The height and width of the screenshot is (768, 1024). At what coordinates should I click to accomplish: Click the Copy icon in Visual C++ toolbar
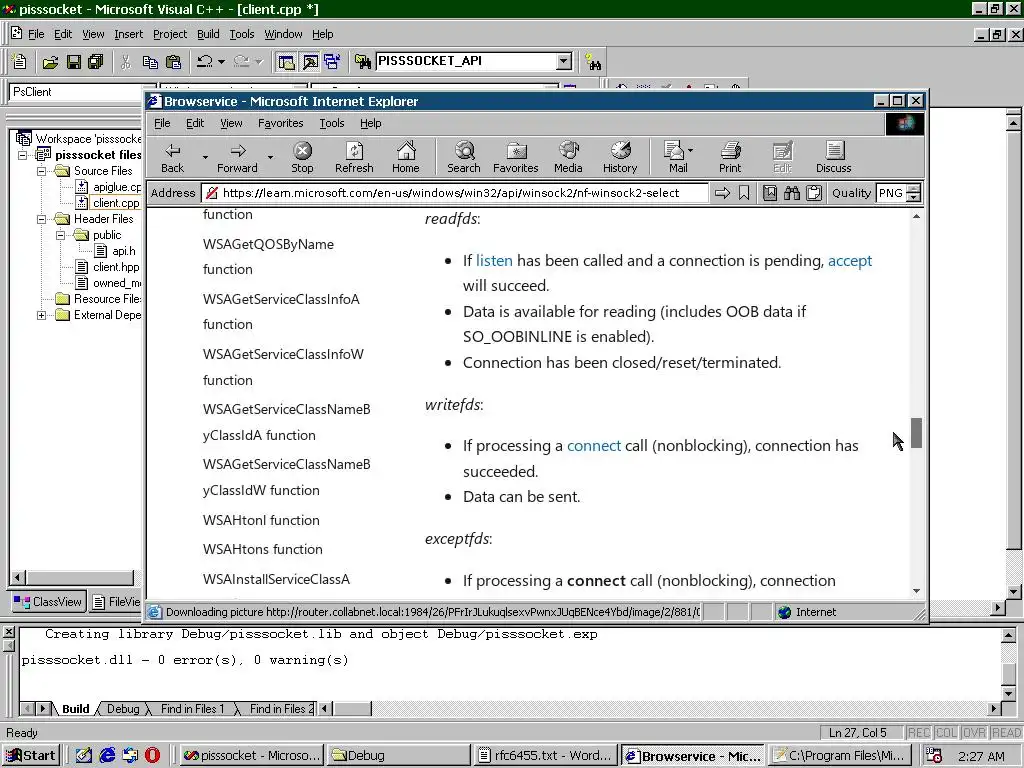[x=150, y=61]
